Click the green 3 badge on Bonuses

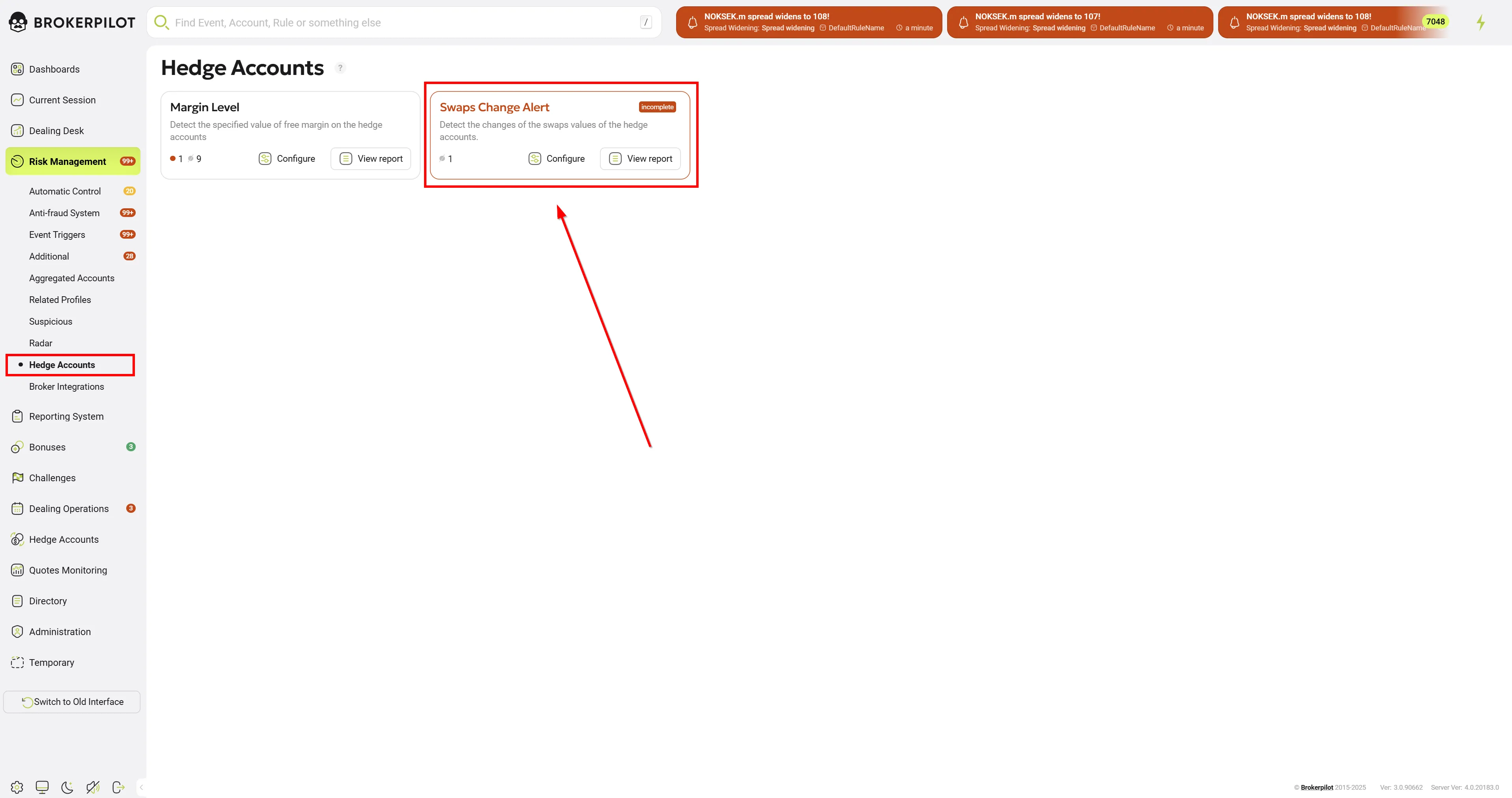click(131, 447)
